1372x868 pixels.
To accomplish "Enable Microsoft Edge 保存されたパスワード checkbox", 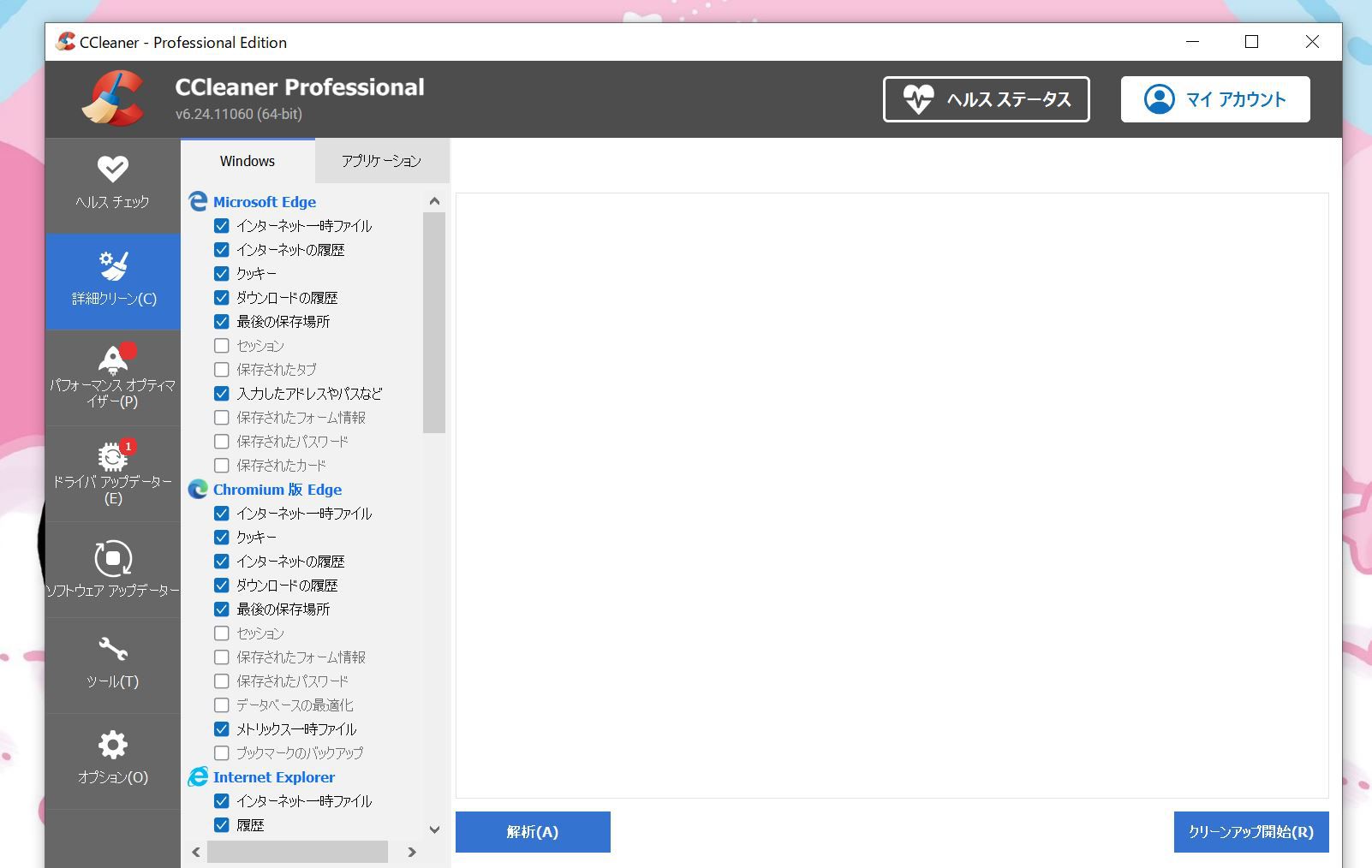I will [222, 442].
